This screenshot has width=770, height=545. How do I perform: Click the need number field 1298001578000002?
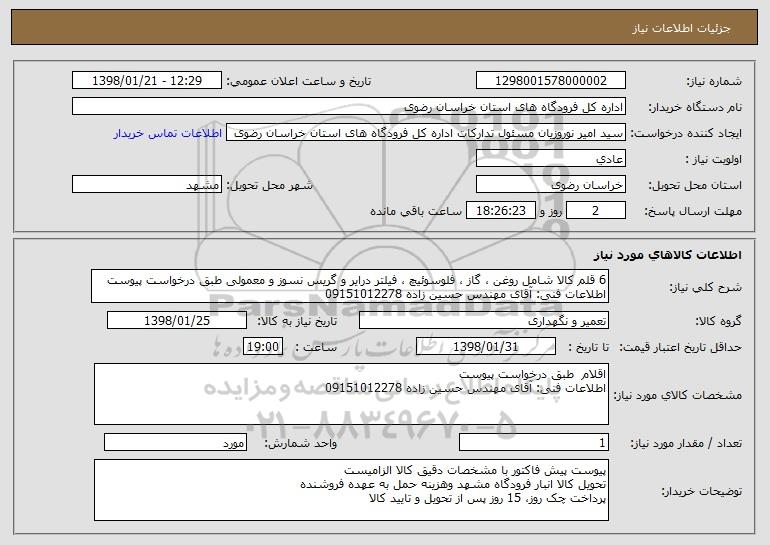550,81
